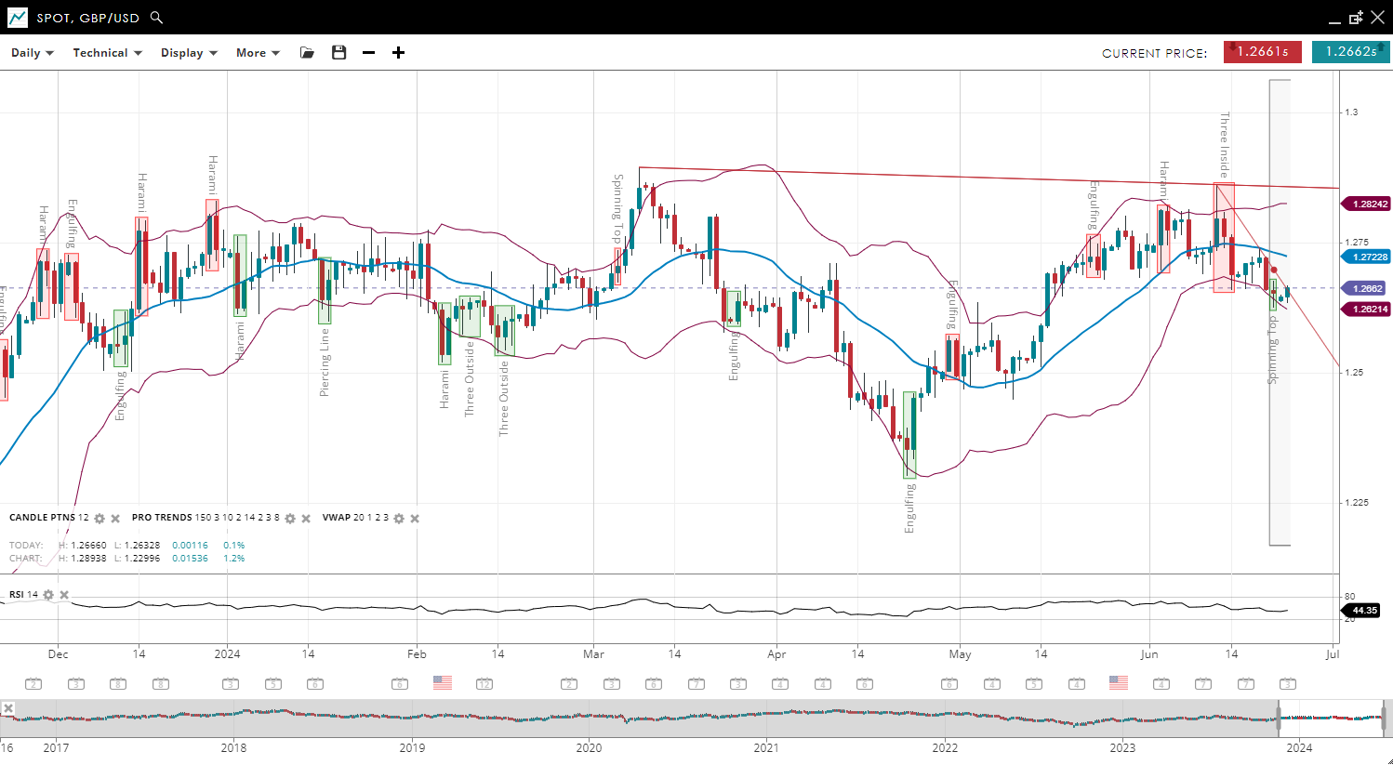This screenshot has height=765, width=1393.
Task: Save chart with the floppy disk icon
Action: [x=339, y=53]
